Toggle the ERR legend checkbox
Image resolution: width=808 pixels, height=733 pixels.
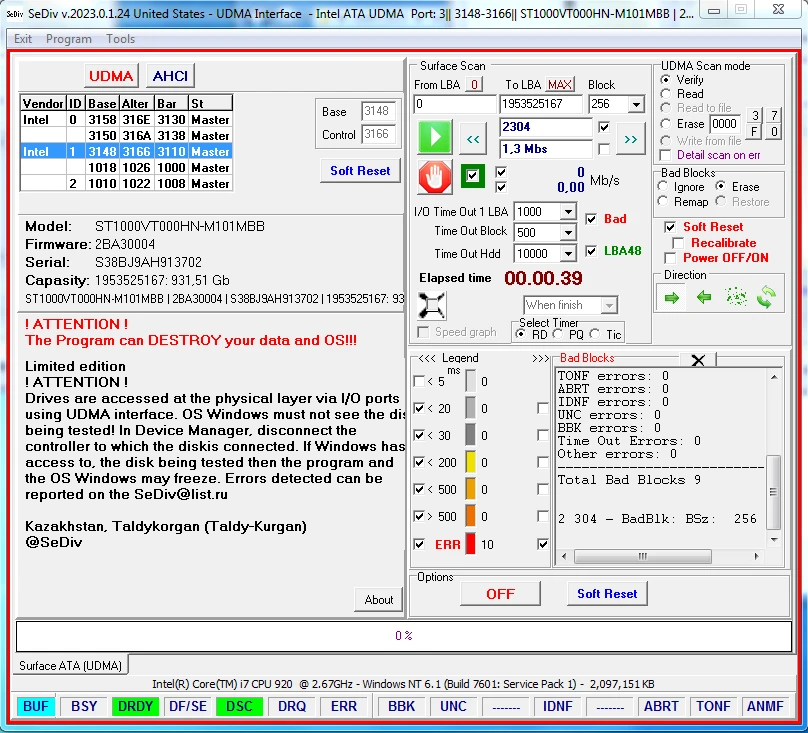419,544
